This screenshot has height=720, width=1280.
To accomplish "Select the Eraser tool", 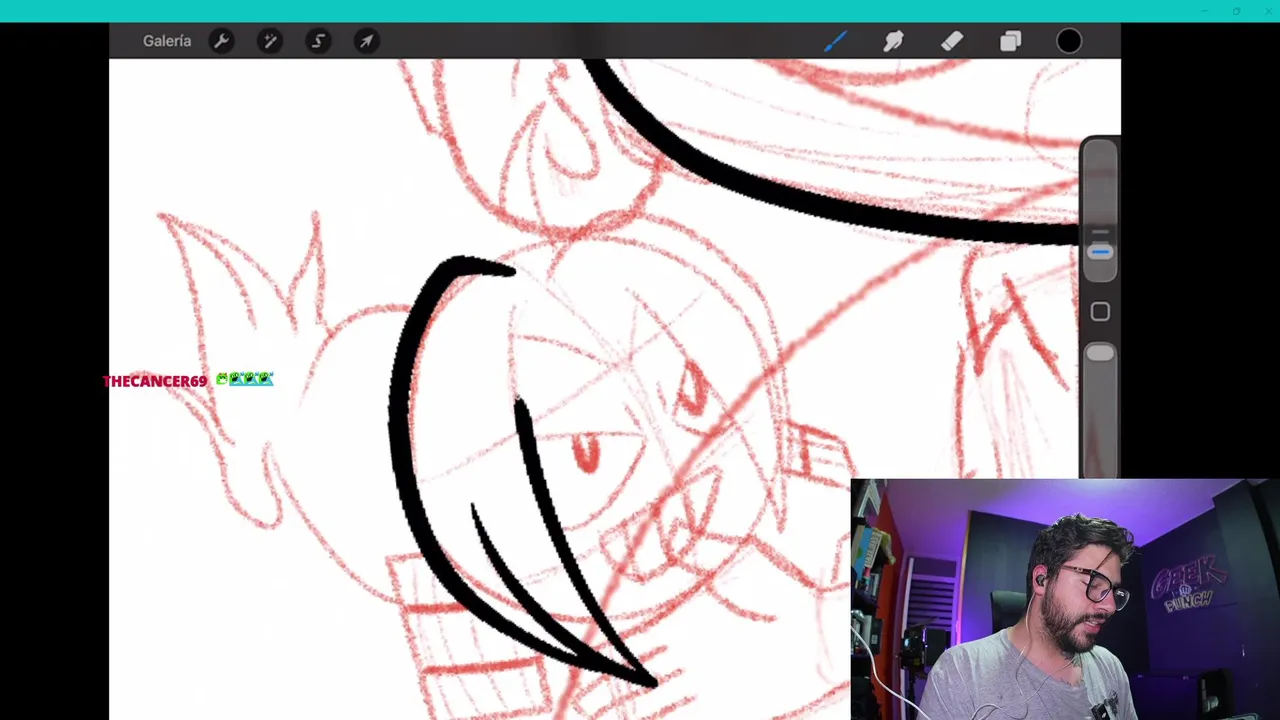I will (951, 41).
